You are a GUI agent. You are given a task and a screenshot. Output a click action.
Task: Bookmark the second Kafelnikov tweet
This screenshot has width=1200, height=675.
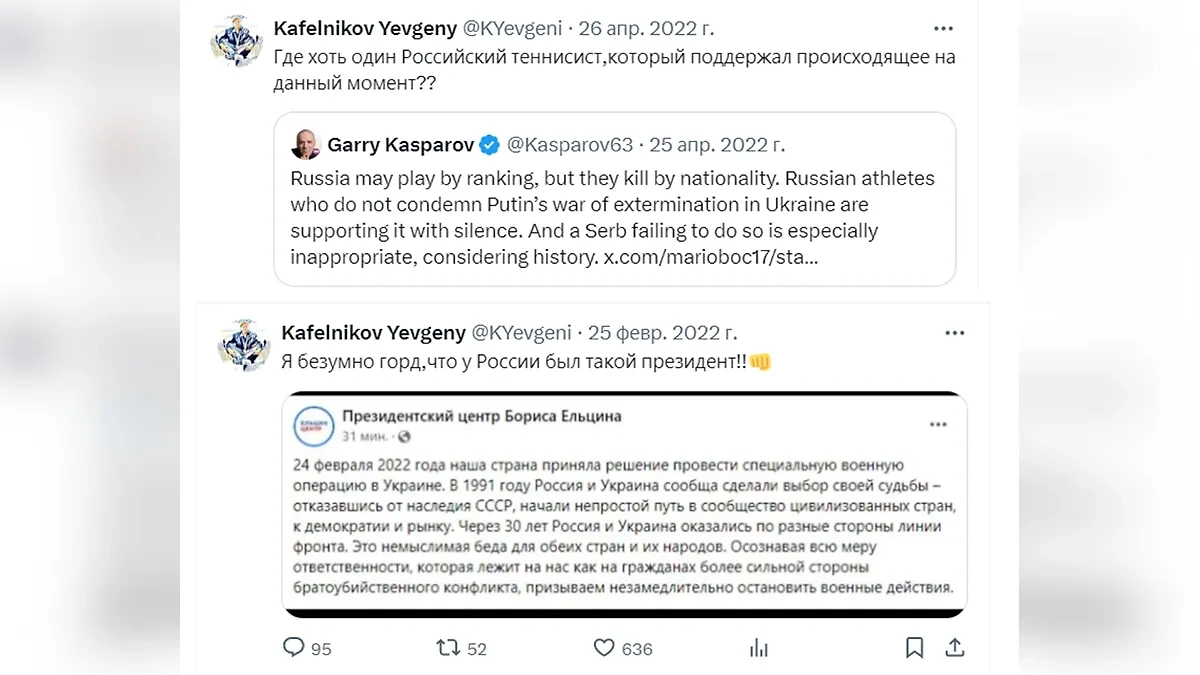click(914, 648)
